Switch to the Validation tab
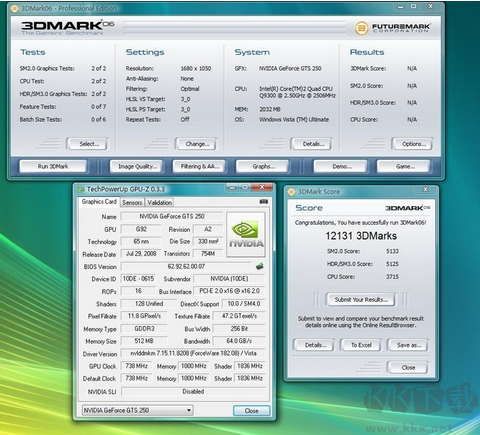Screen dimensions: 480x435 click(x=160, y=202)
